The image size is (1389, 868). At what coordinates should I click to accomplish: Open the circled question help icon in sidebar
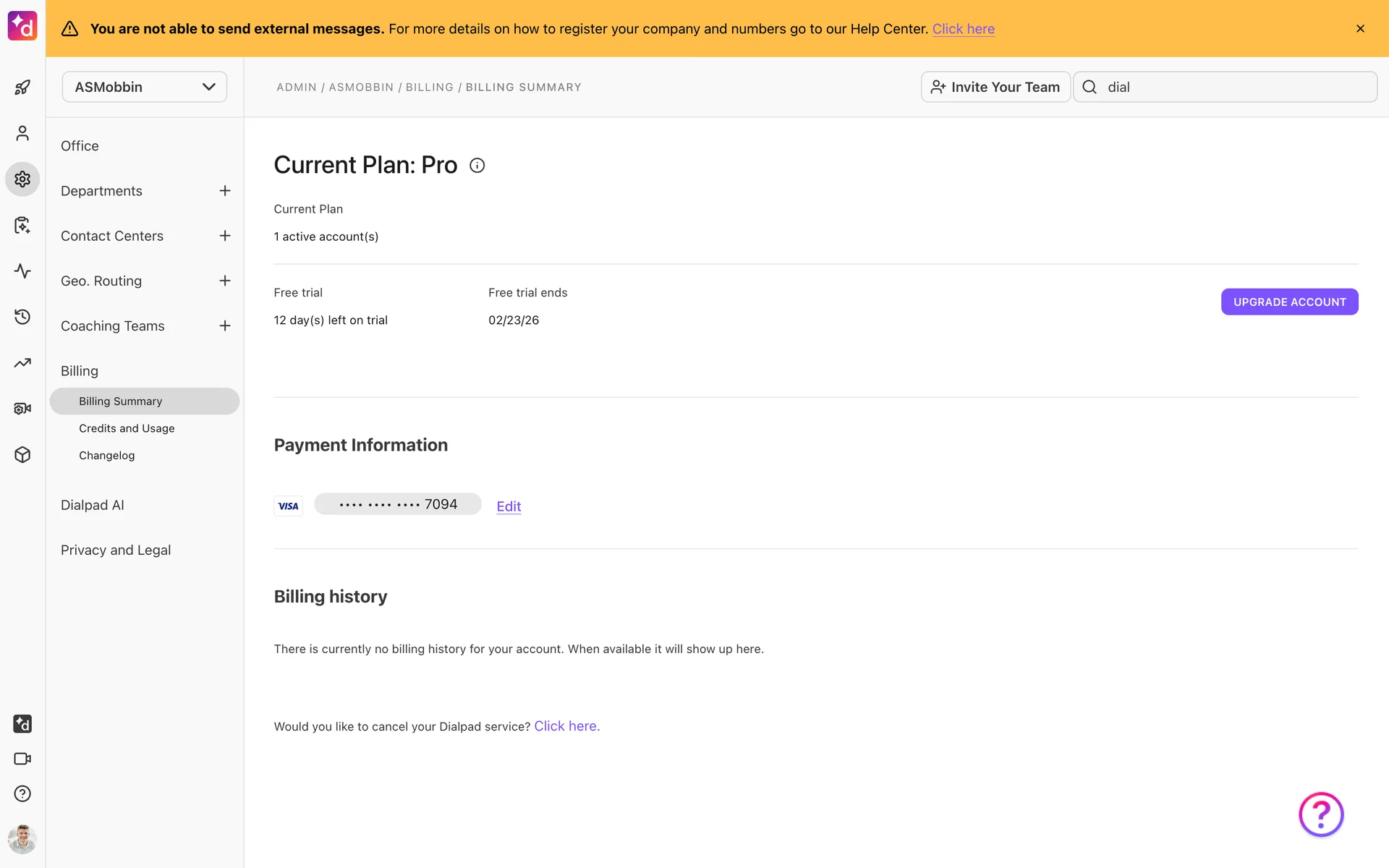(22, 793)
